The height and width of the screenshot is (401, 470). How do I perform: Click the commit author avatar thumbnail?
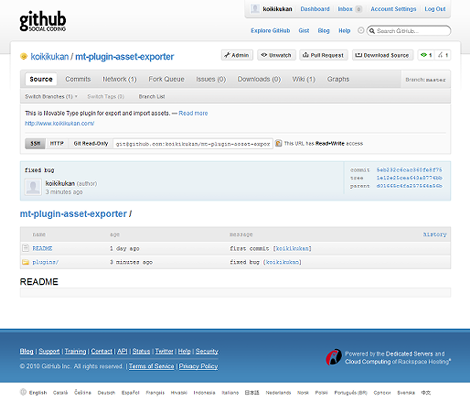tap(33, 187)
